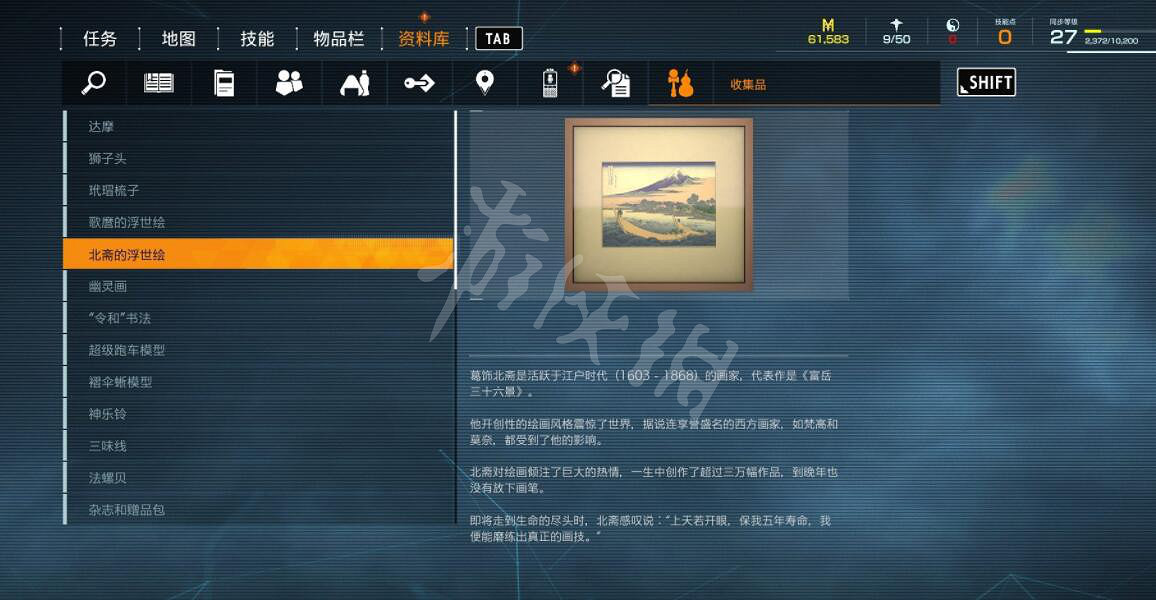Select the characters people icon

pyautogui.click(x=289, y=83)
